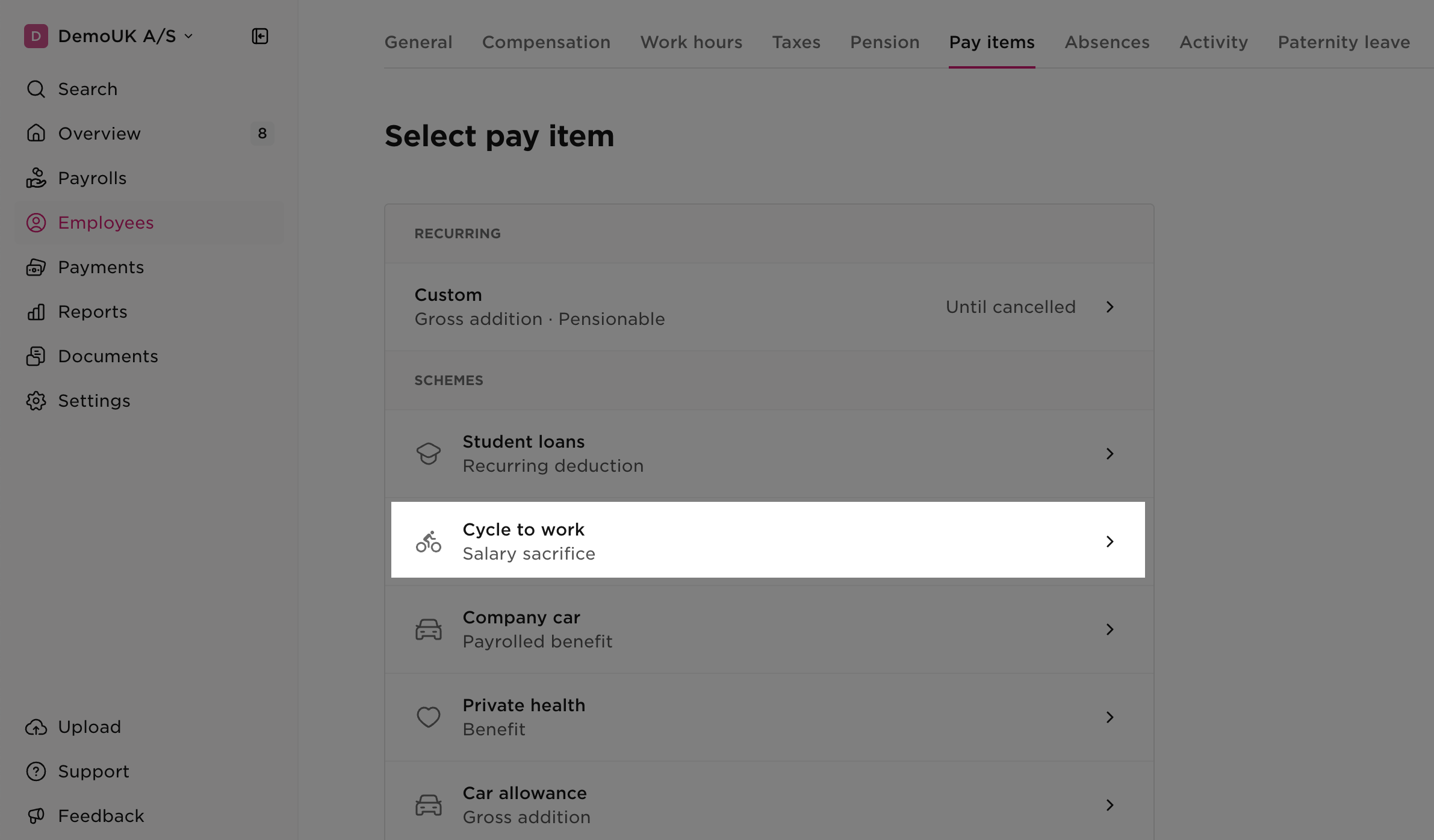This screenshot has height=840, width=1434.
Task: Select the Cycle to work scheme
Action: pyautogui.click(x=768, y=540)
